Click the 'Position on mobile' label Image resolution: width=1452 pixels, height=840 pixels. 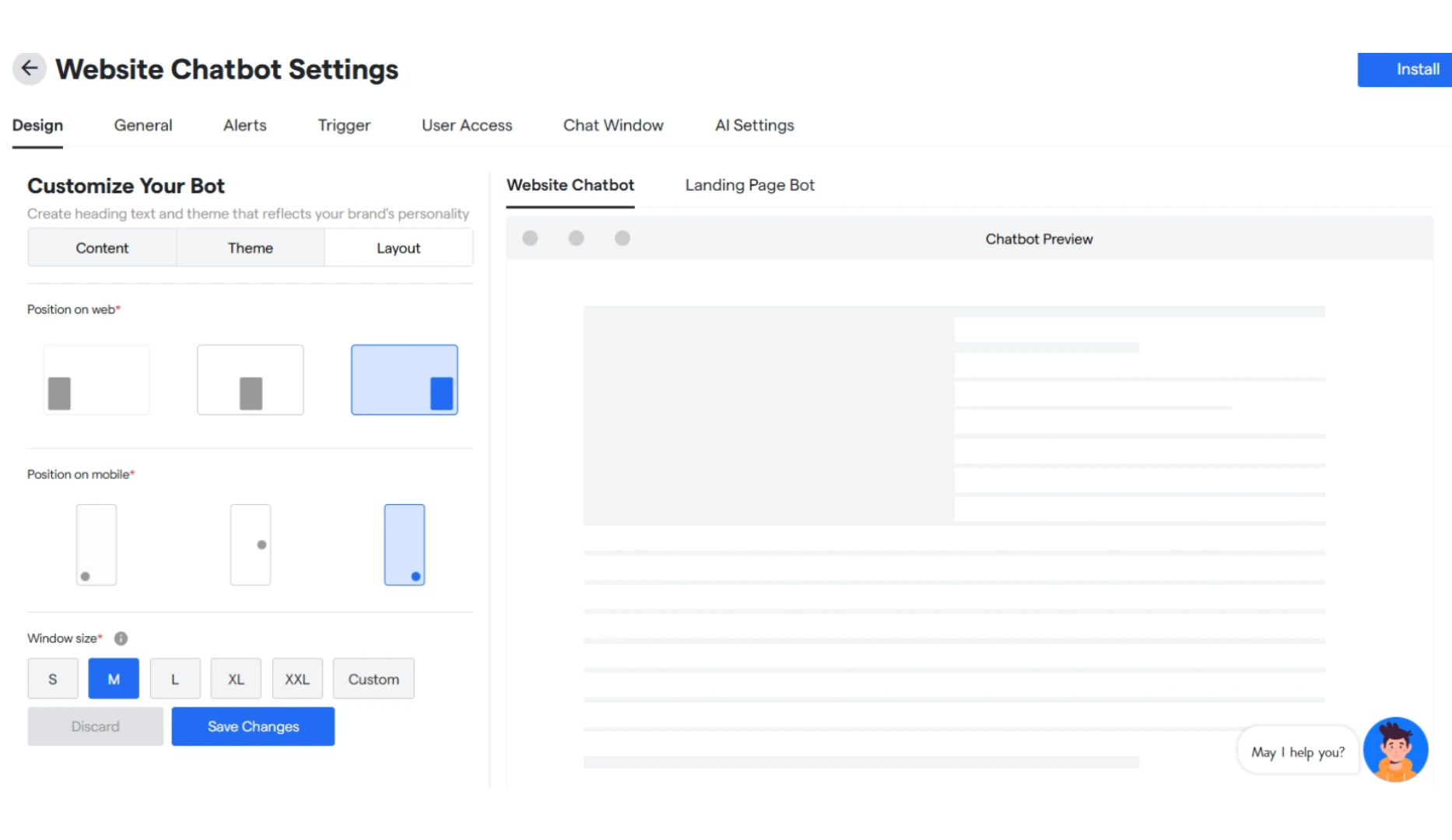click(x=81, y=474)
